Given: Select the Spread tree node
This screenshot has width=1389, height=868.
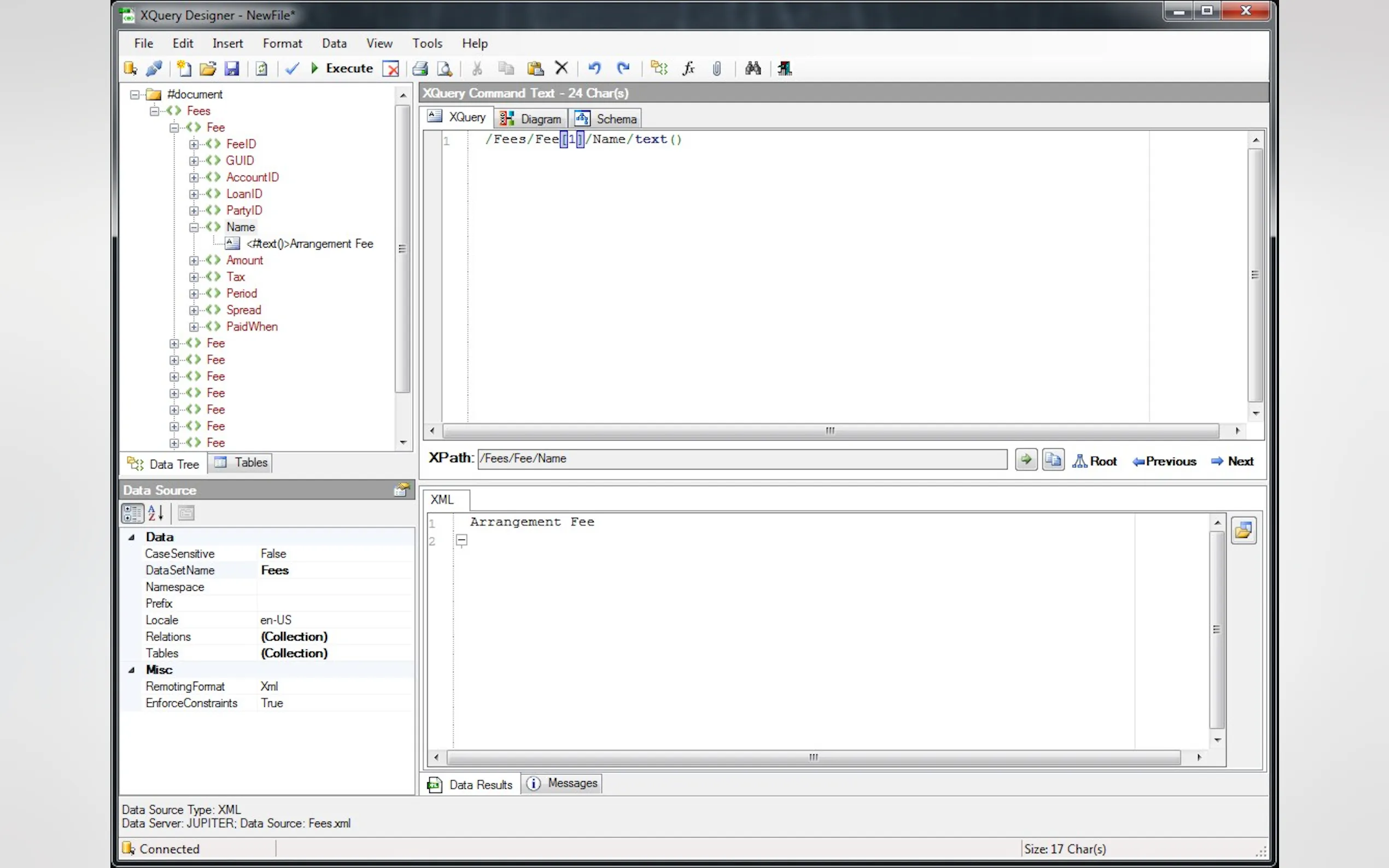Looking at the screenshot, I should (x=243, y=310).
